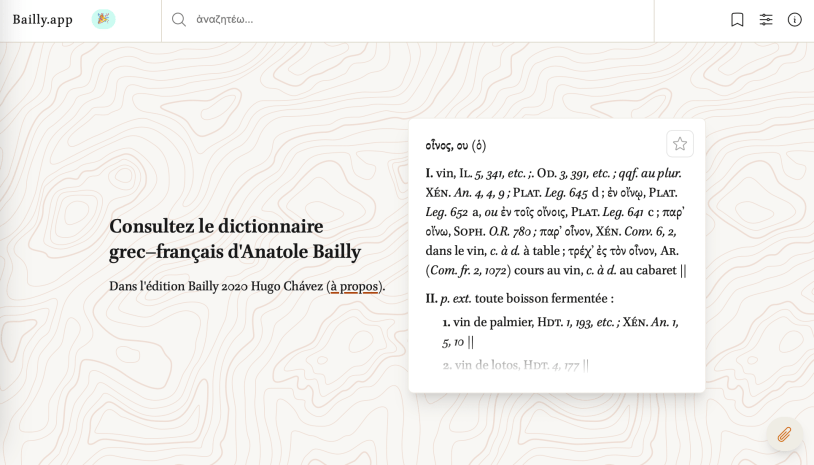This screenshot has width=814, height=465.
Task: Click the party popper badge
Action: pyautogui.click(x=103, y=19)
